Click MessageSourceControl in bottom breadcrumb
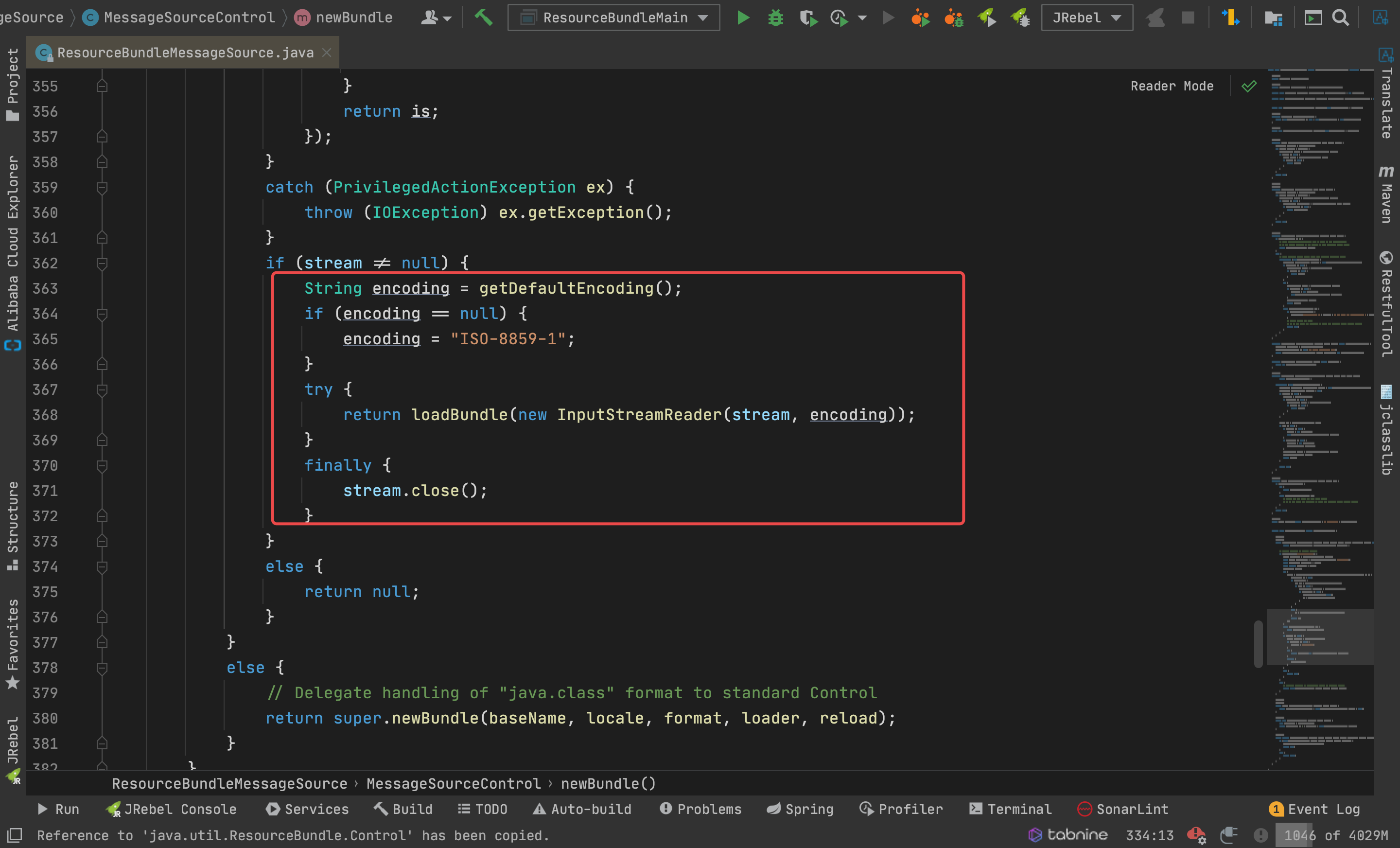 [454, 784]
